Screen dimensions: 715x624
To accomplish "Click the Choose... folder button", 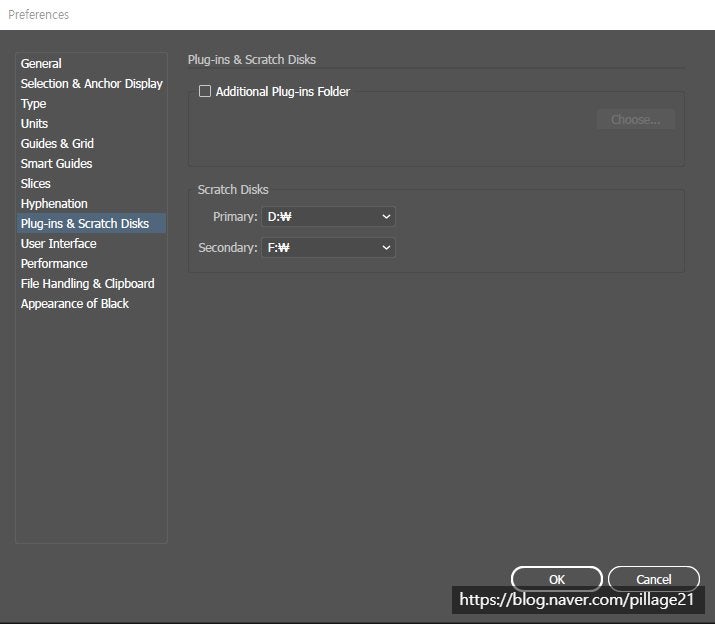I will coord(636,120).
